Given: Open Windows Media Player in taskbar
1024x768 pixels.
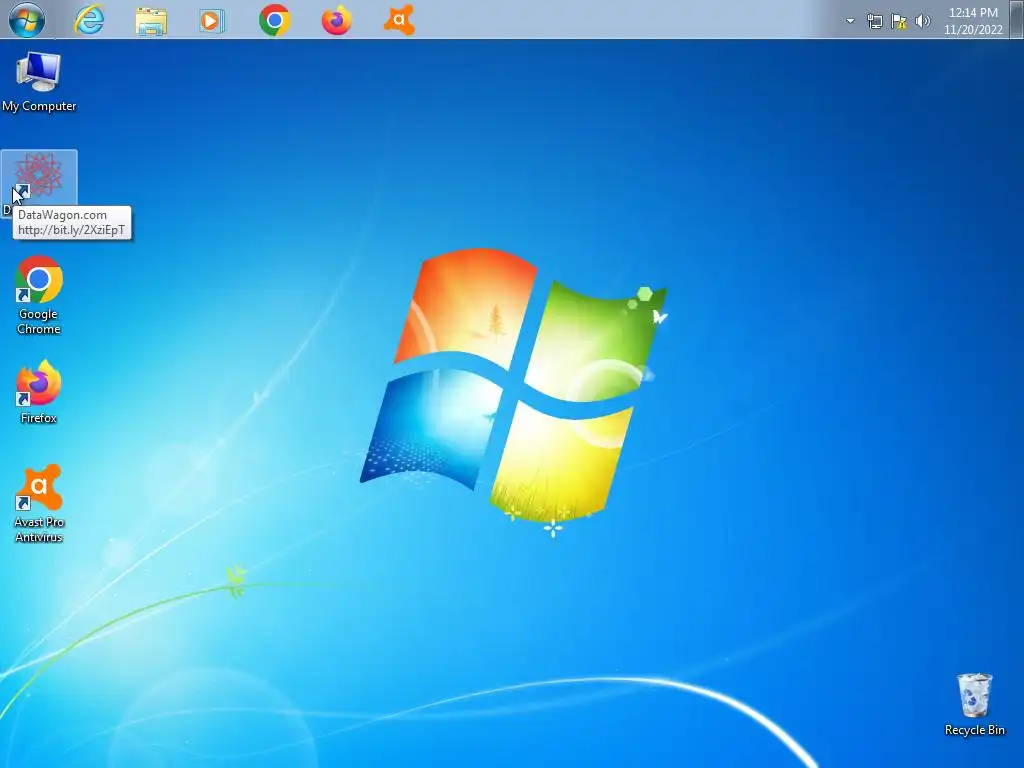Looking at the screenshot, I should (212, 21).
